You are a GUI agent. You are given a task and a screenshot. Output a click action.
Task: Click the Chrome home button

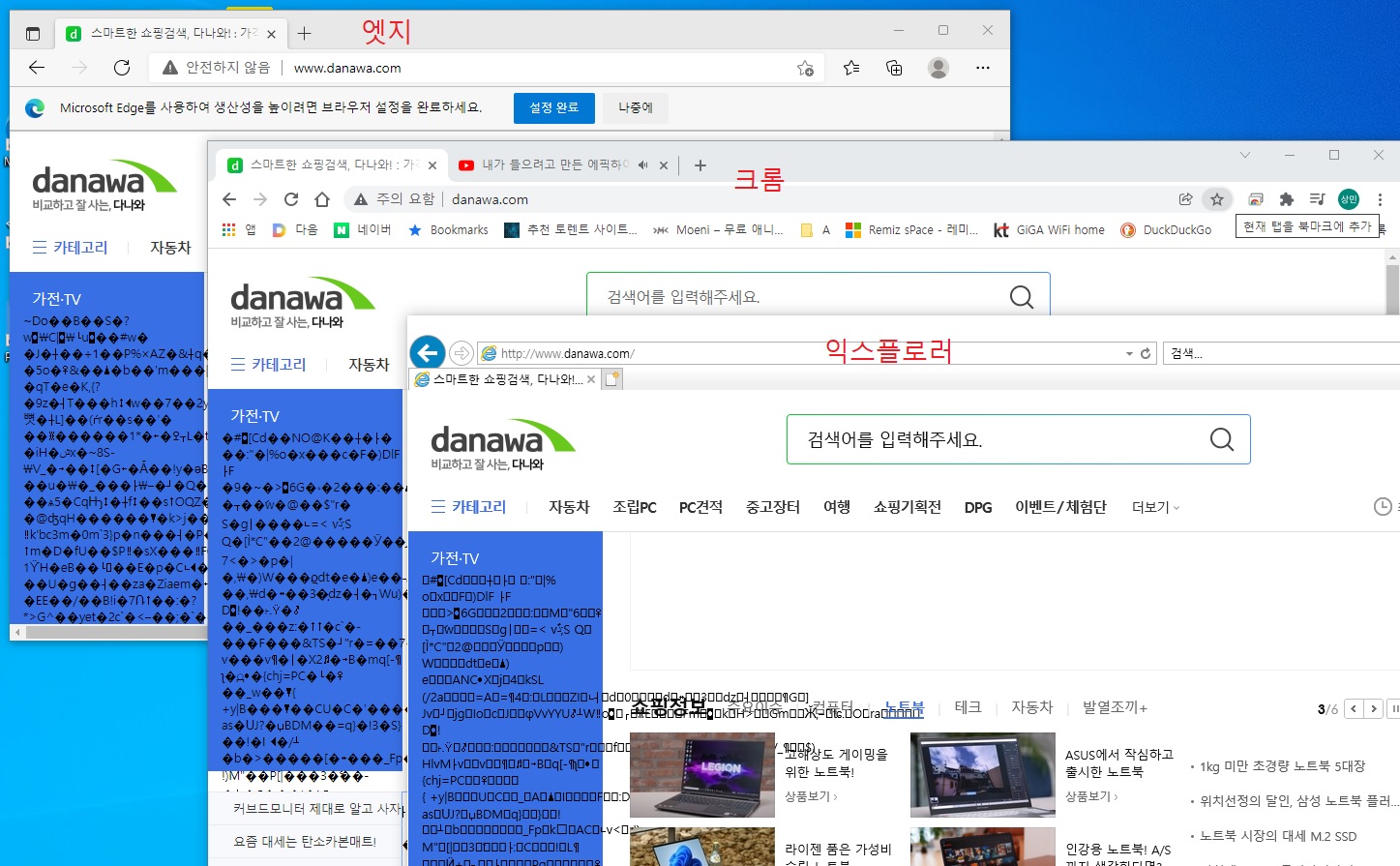(x=322, y=199)
